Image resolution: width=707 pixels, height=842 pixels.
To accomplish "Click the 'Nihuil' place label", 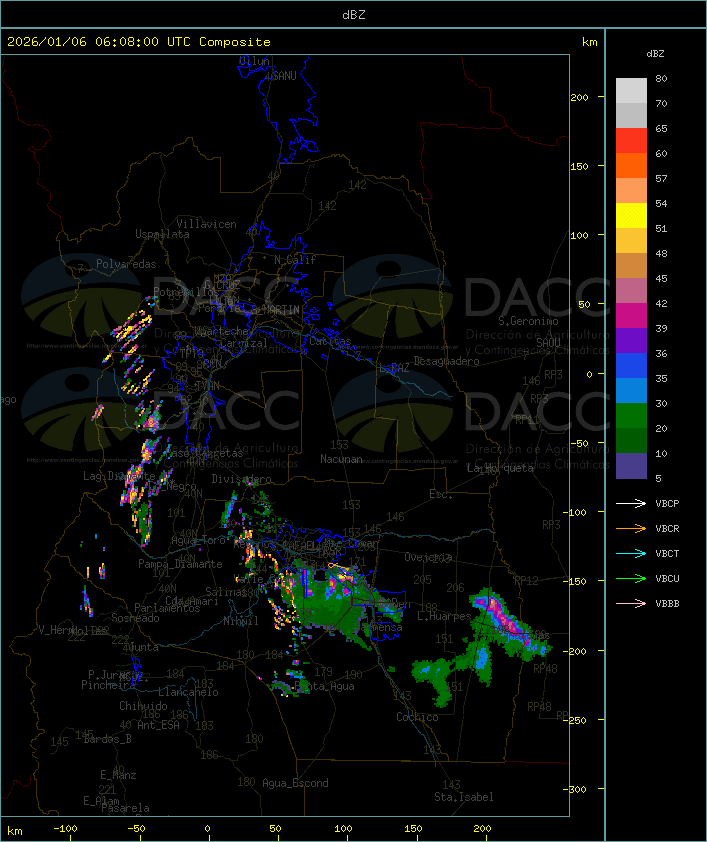I will [x=241, y=621].
